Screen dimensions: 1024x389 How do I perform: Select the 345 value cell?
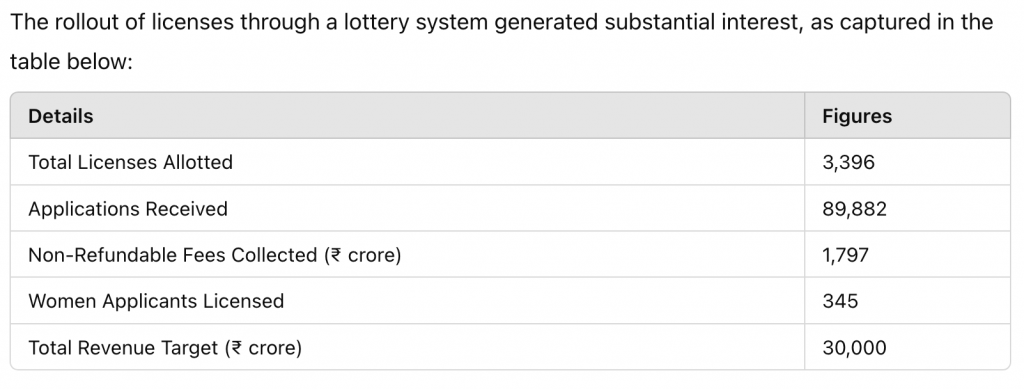click(907, 301)
